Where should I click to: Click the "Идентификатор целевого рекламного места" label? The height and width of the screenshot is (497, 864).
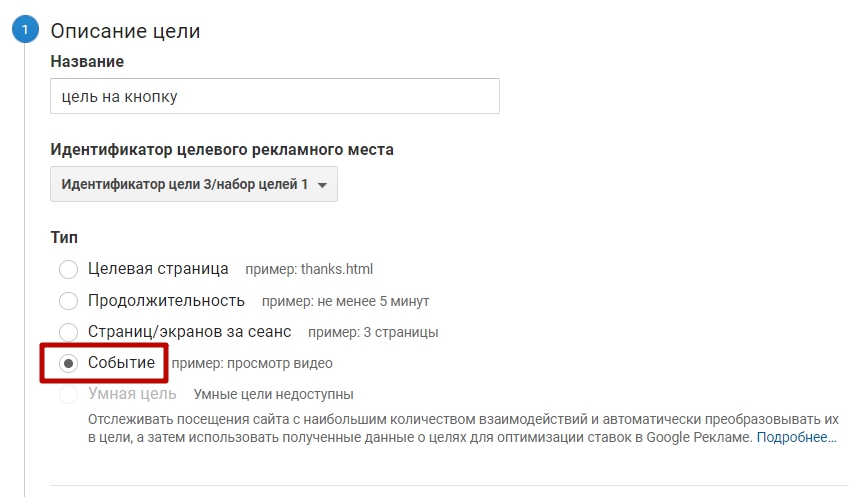[x=222, y=150]
